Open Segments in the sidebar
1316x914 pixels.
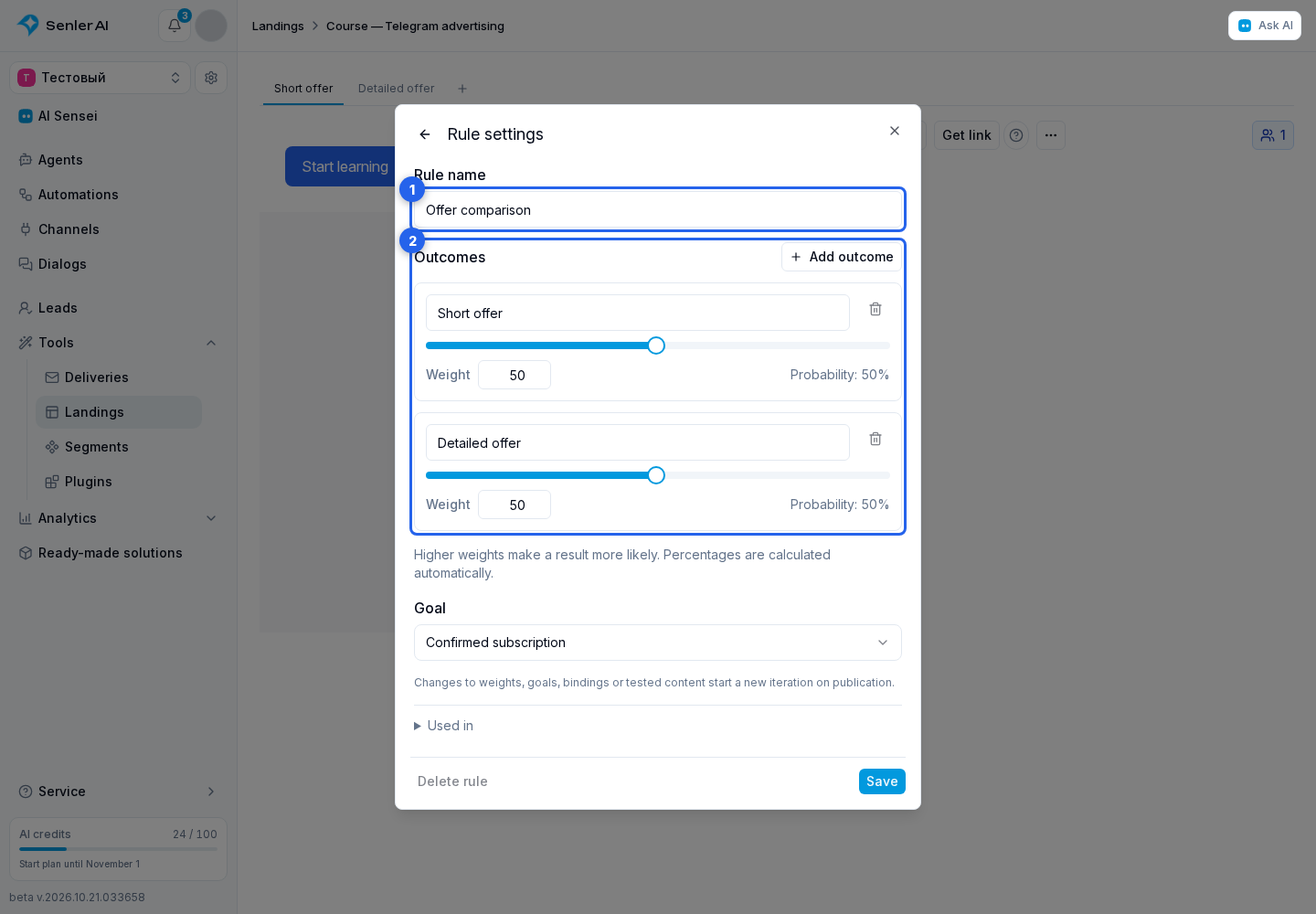119,447
